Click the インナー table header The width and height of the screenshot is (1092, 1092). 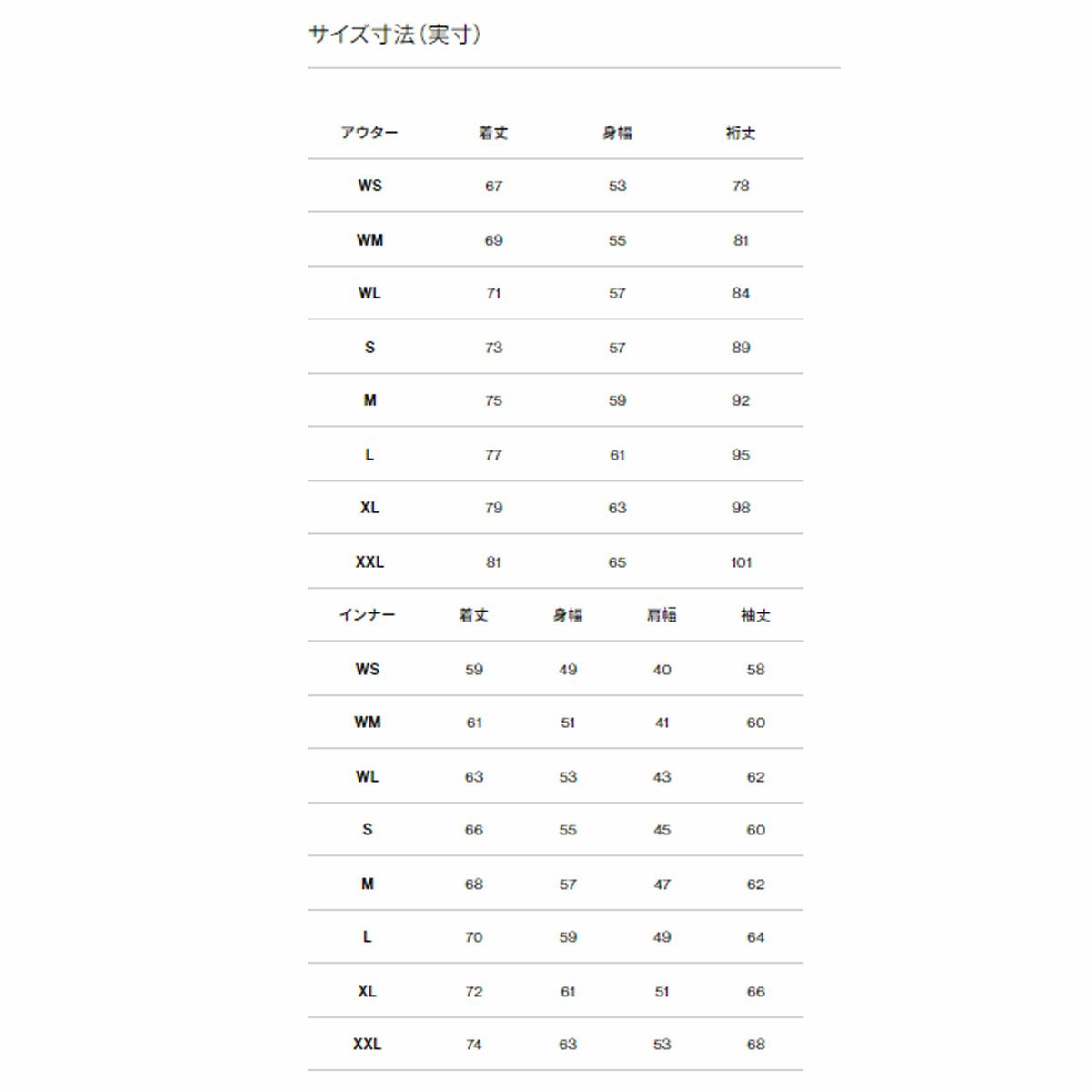(368, 615)
